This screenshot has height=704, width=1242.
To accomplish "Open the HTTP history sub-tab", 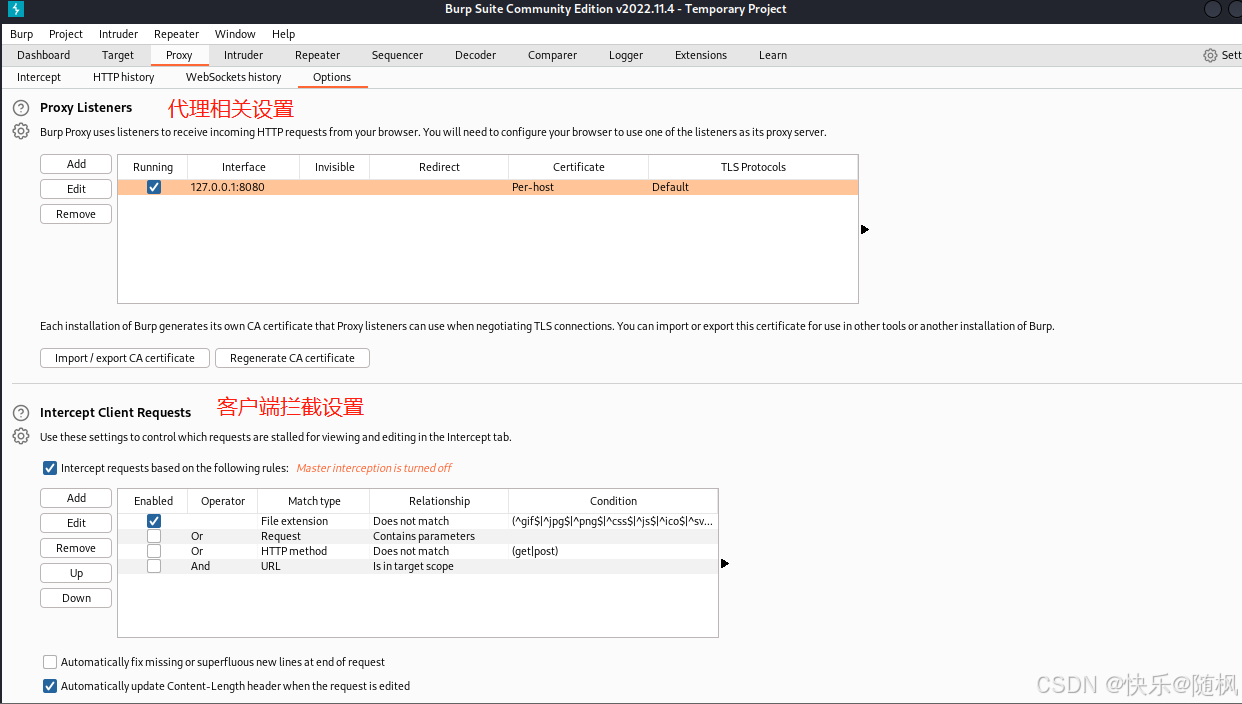I will click(x=123, y=77).
